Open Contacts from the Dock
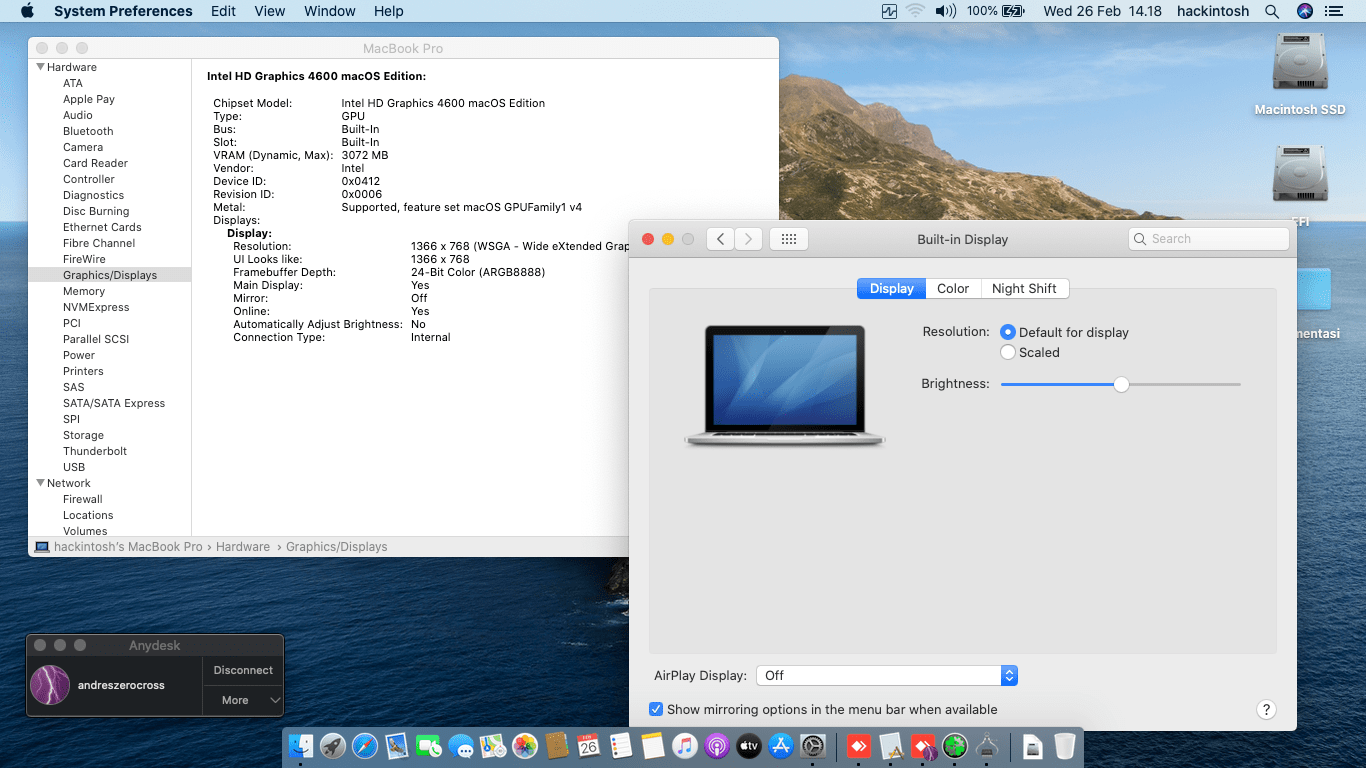 coord(557,746)
